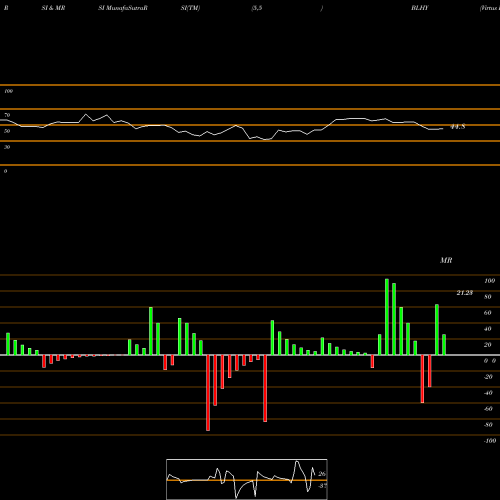The image size is (500, 500).
Task: Click the MR axis label -100
Action: [490, 441]
